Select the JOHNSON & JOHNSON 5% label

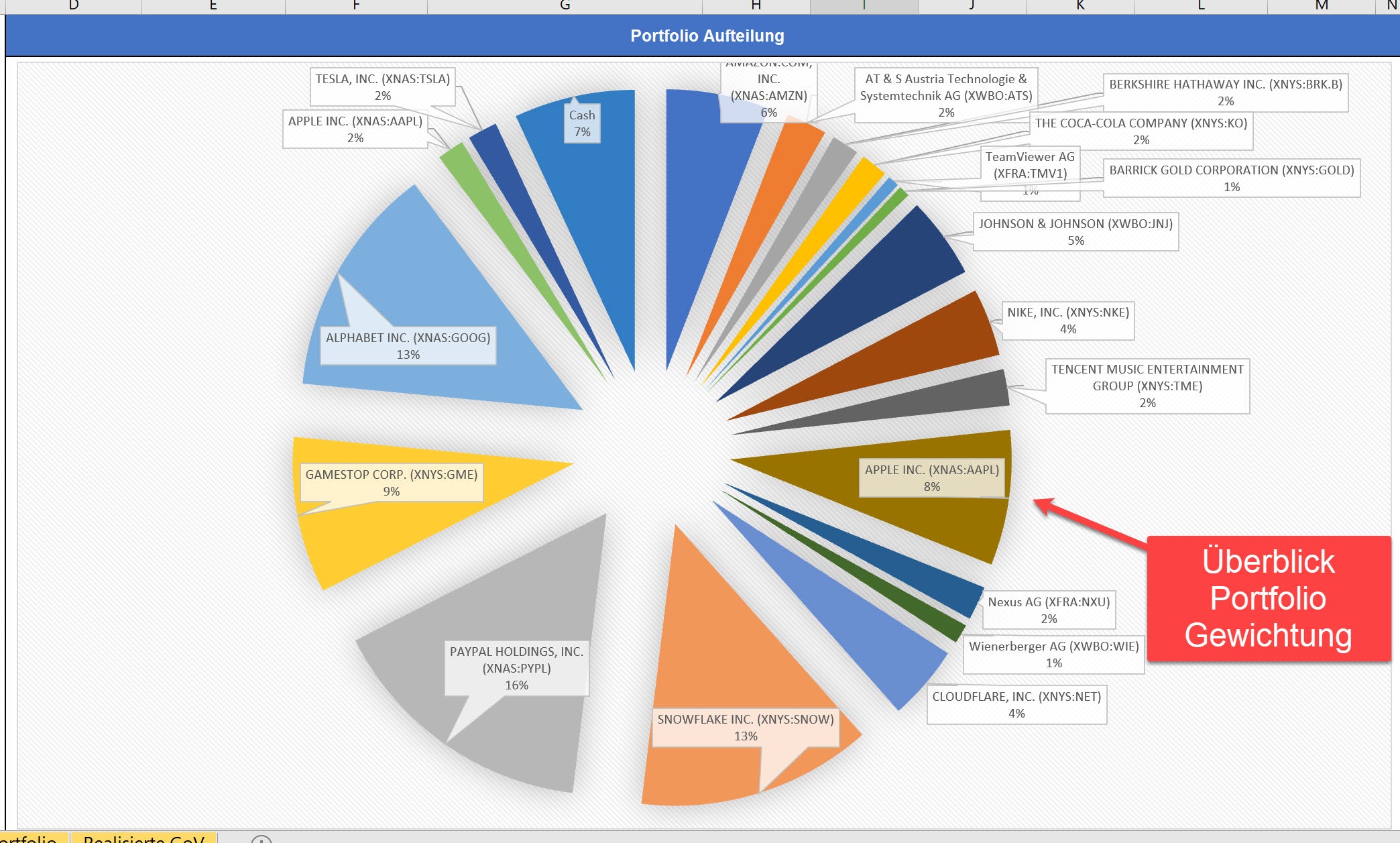pos(1075,232)
